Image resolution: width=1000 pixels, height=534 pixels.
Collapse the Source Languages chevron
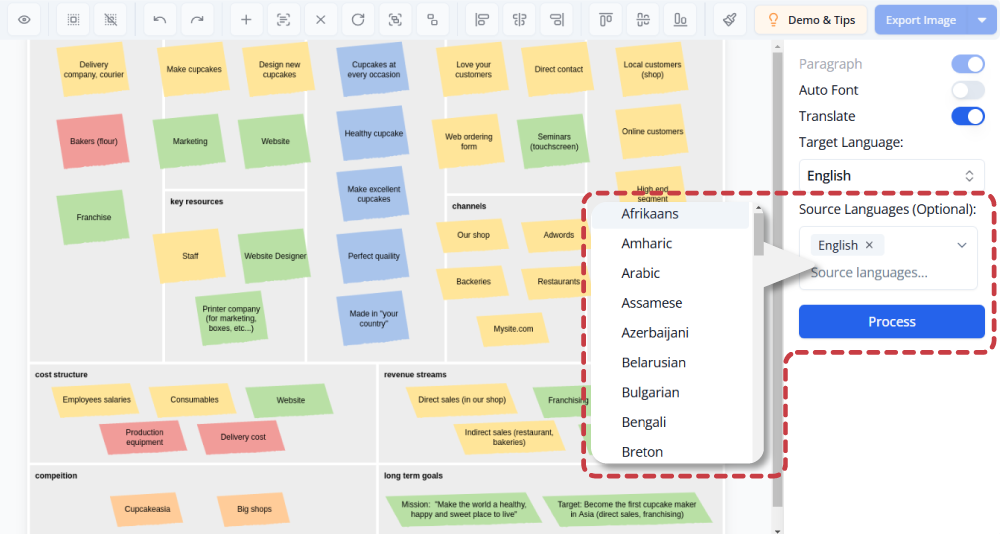[962, 245]
